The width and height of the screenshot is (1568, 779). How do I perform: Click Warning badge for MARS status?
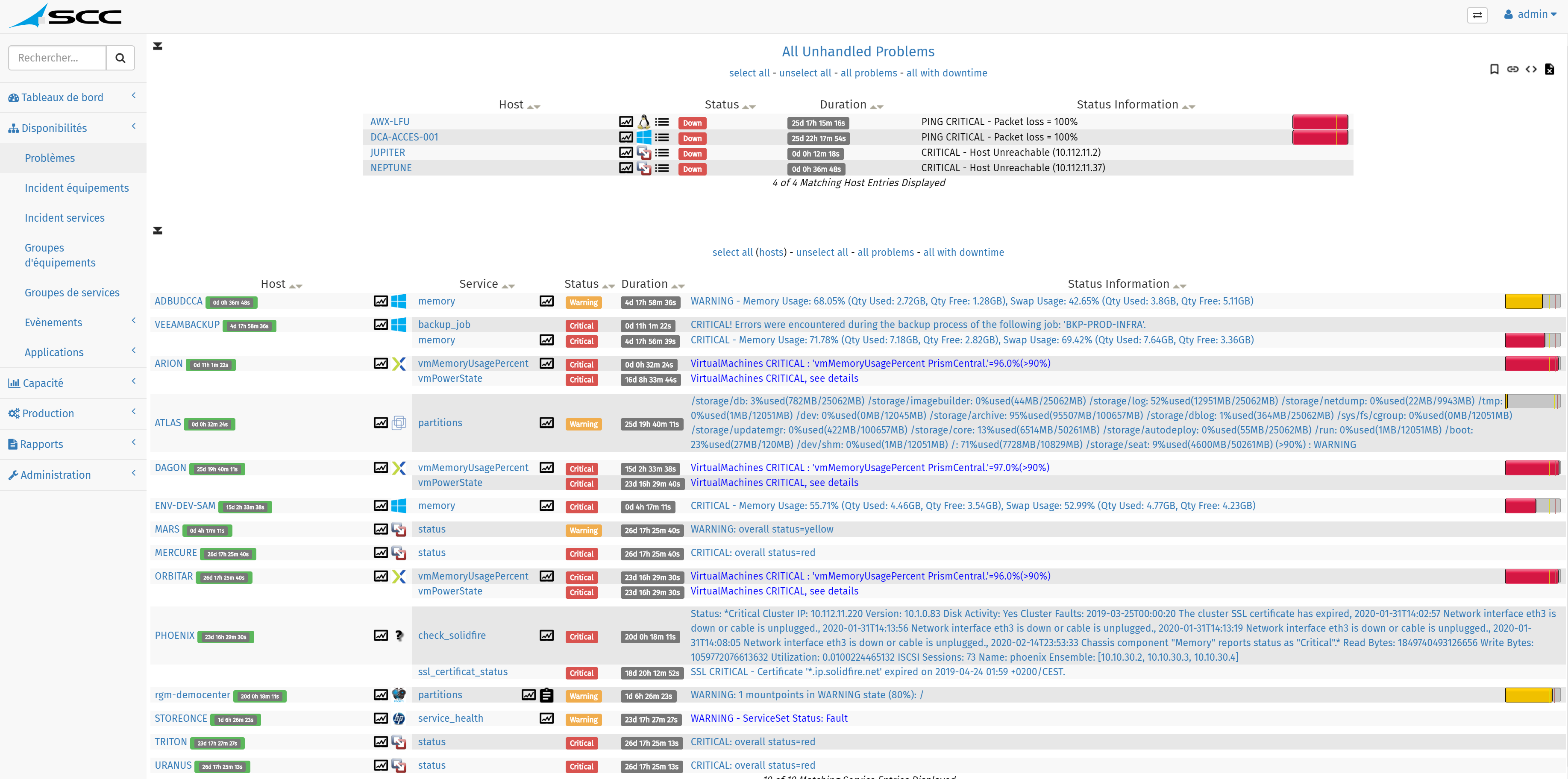coord(583,531)
